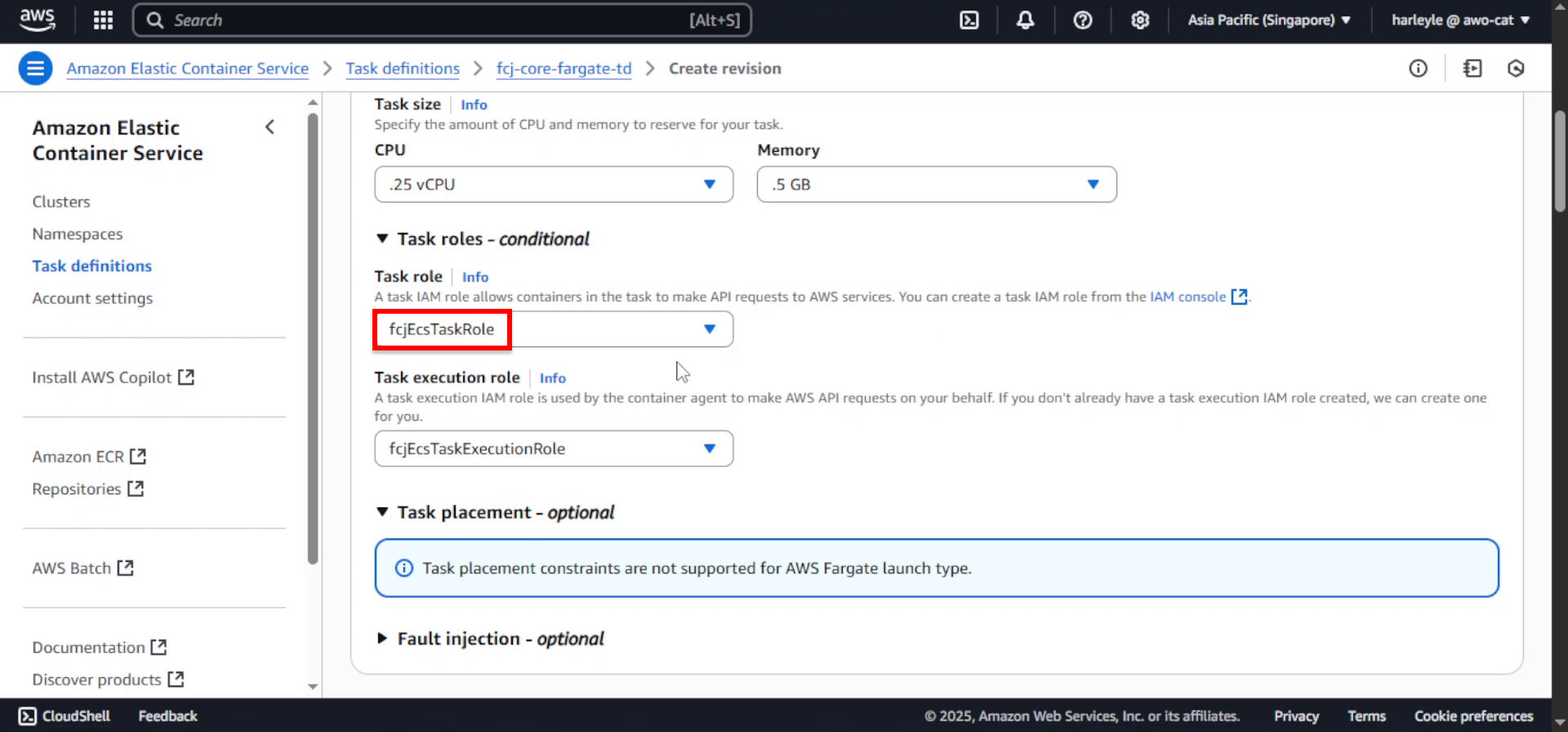Open the Task role fcjEcsTaskRole dropdown
The height and width of the screenshot is (732, 1568).
554,329
